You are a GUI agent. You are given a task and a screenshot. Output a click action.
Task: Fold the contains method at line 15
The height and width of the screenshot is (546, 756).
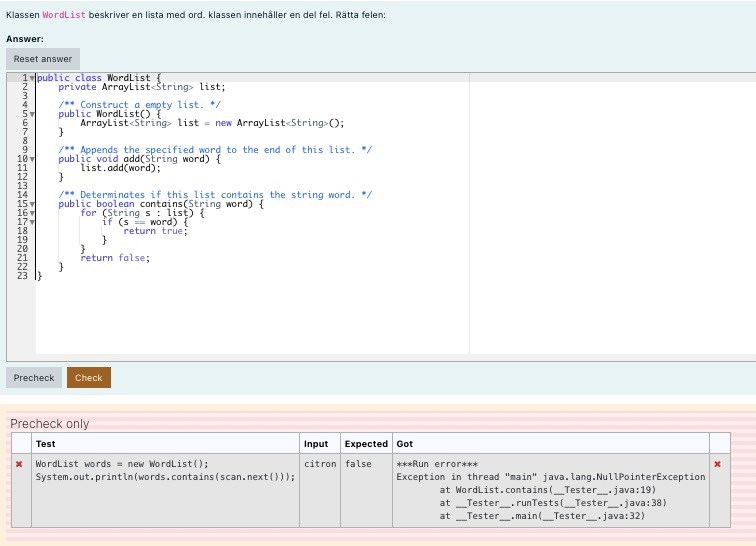click(32, 204)
